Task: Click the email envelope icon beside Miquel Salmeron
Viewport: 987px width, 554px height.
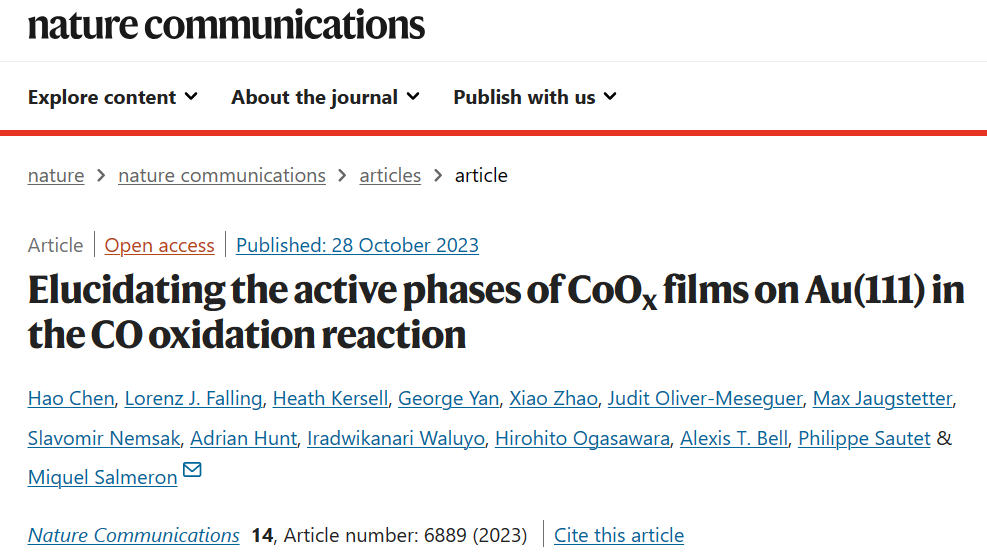Action: [x=192, y=470]
